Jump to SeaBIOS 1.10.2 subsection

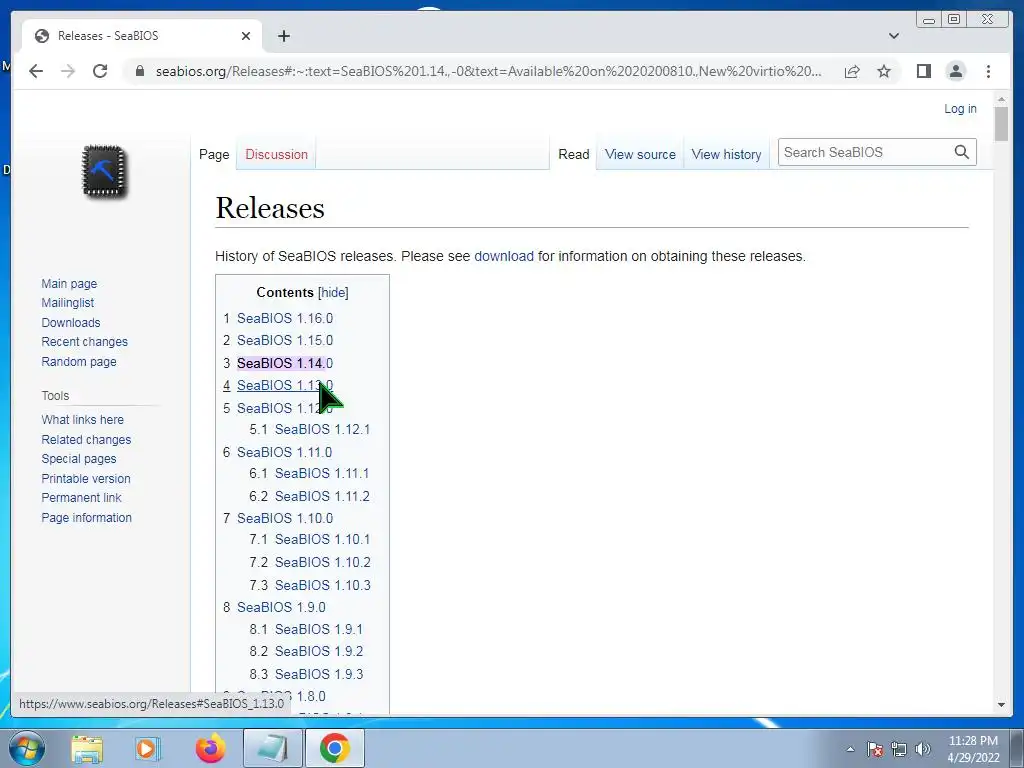pos(323,562)
